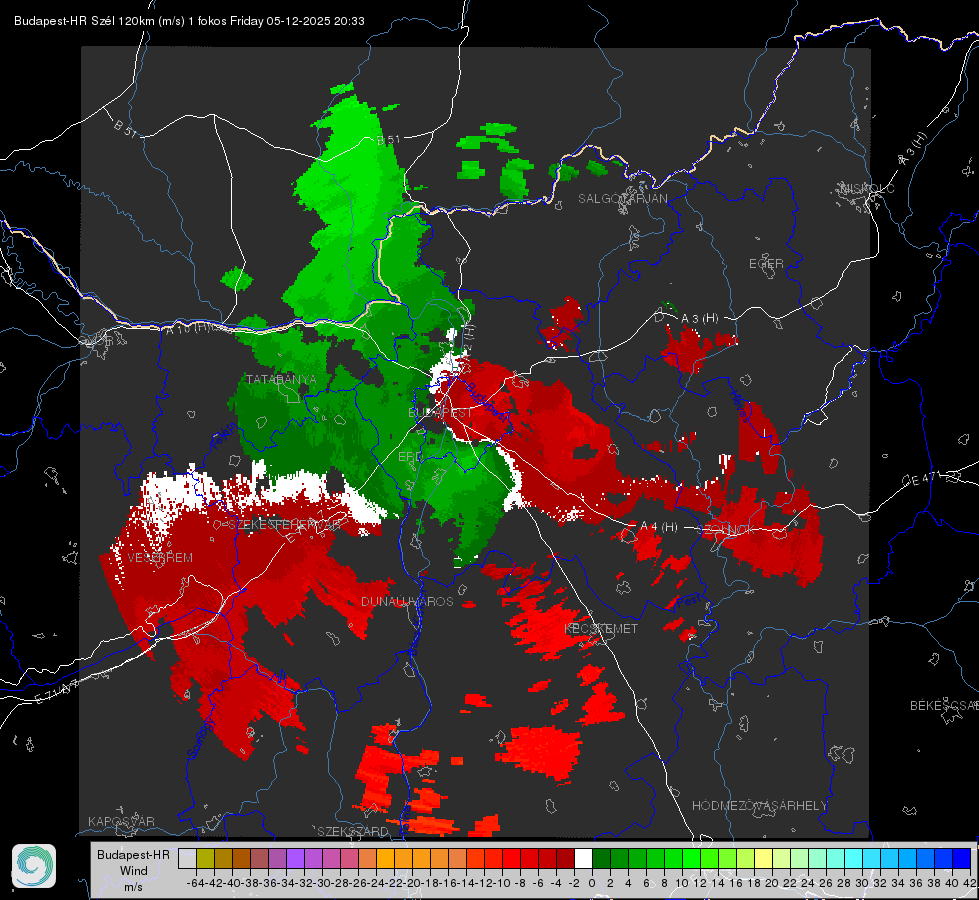Click the MISKOLC city label
The width and height of the screenshot is (979, 900).
click(867, 188)
